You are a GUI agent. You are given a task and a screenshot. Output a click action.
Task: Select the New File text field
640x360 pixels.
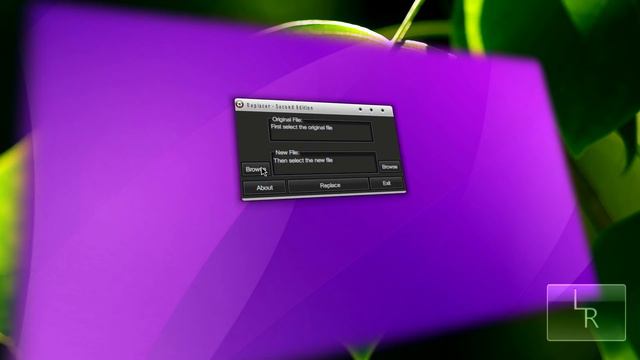pyautogui.click(x=324, y=164)
